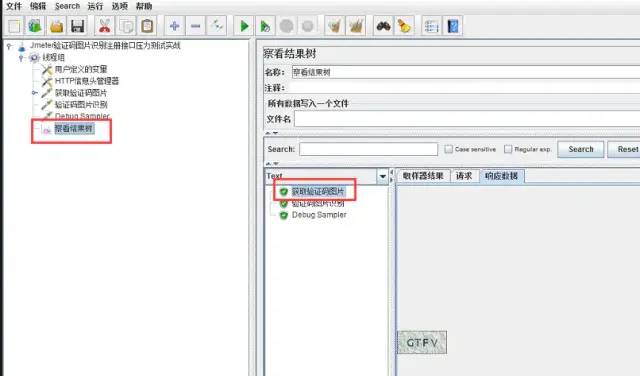Click collapse arrows above the Search row
Viewport: 640px width, 376px height.
(x=272, y=133)
